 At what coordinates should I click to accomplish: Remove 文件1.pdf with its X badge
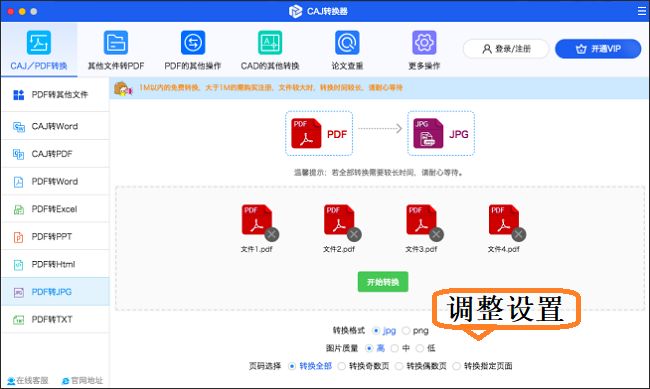click(272, 234)
